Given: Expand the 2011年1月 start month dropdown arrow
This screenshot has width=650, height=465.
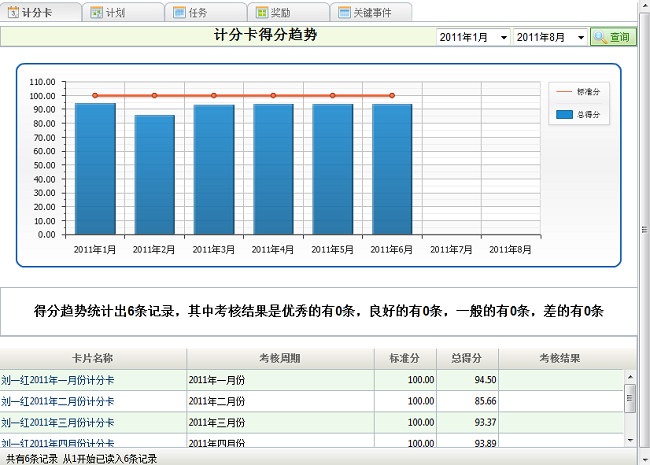Looking at the screenshot, I should pos(504,37).
